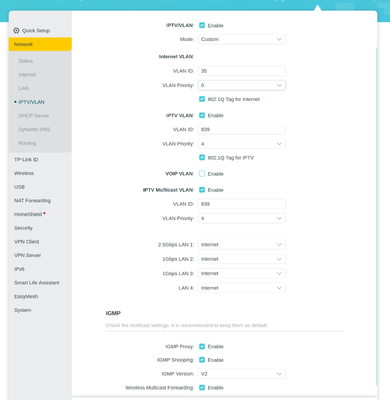Select the Wireless menu item
Viewport: 390px width, 400px height.
pyautogui.click(x=24, y=173)
